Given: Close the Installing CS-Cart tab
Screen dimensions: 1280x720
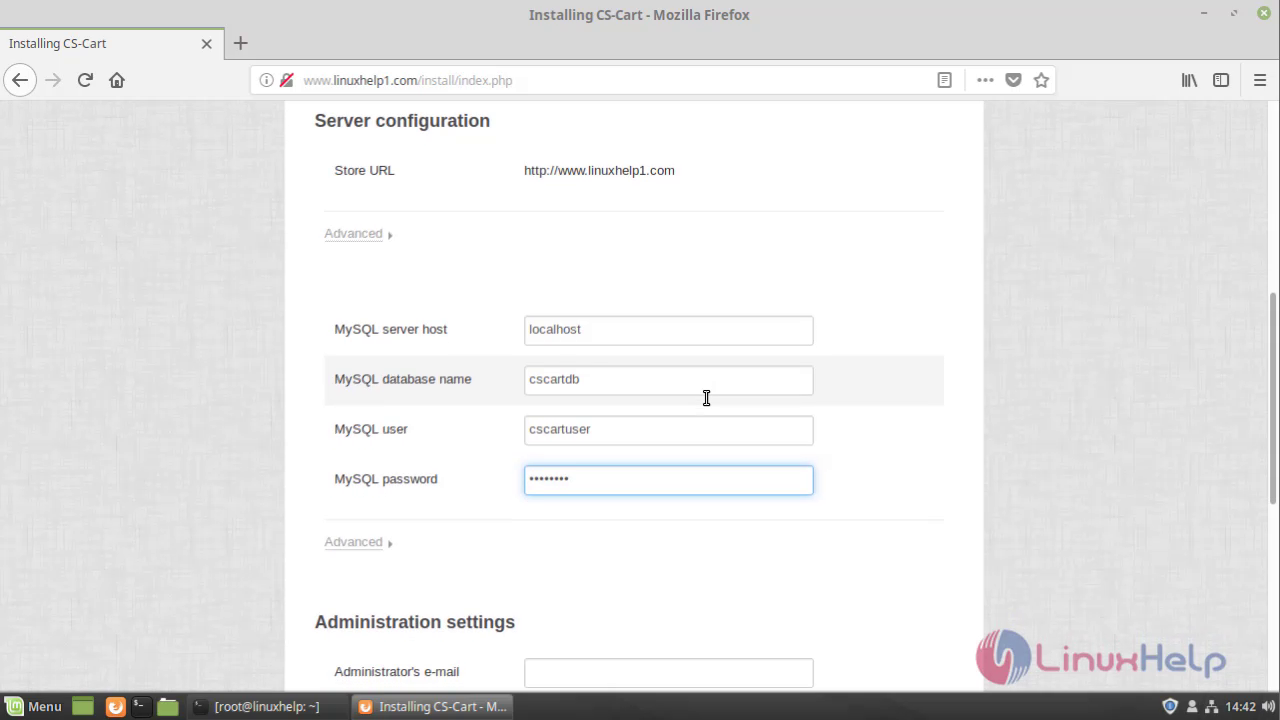Looking at the screenshot, I should pyautogui.click(x=207, y=44).
